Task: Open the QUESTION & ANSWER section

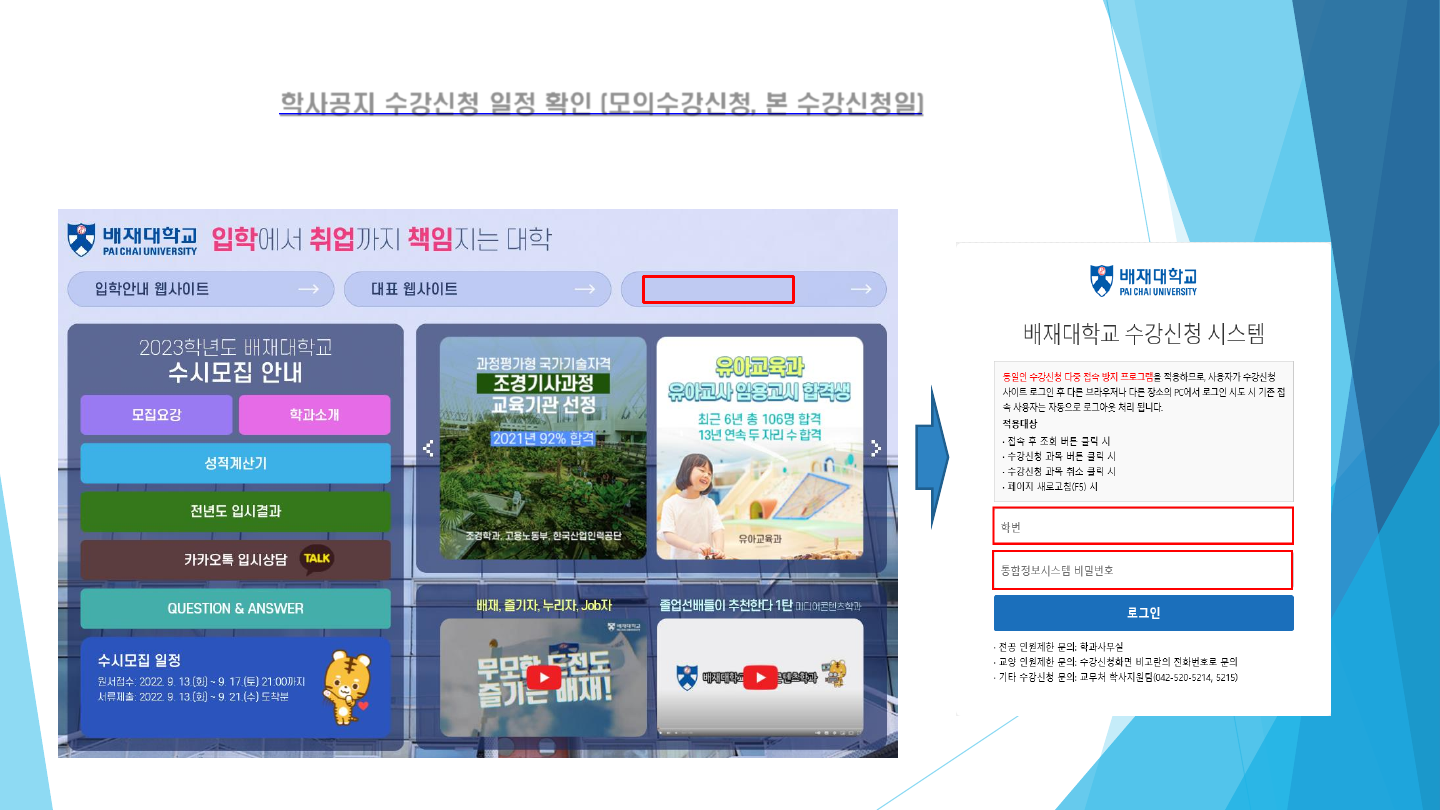Action: pyautogui.click(x=236, y=608)
